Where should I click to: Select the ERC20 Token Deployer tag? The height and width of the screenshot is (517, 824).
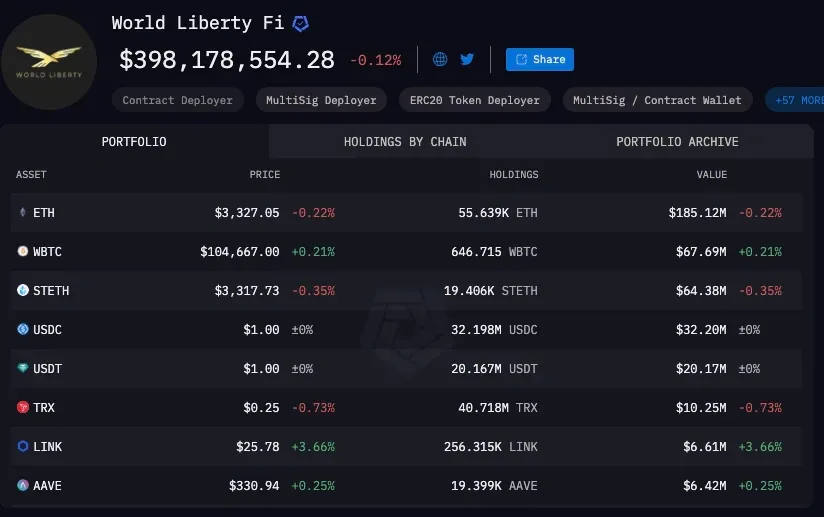[x=475, y=100]
